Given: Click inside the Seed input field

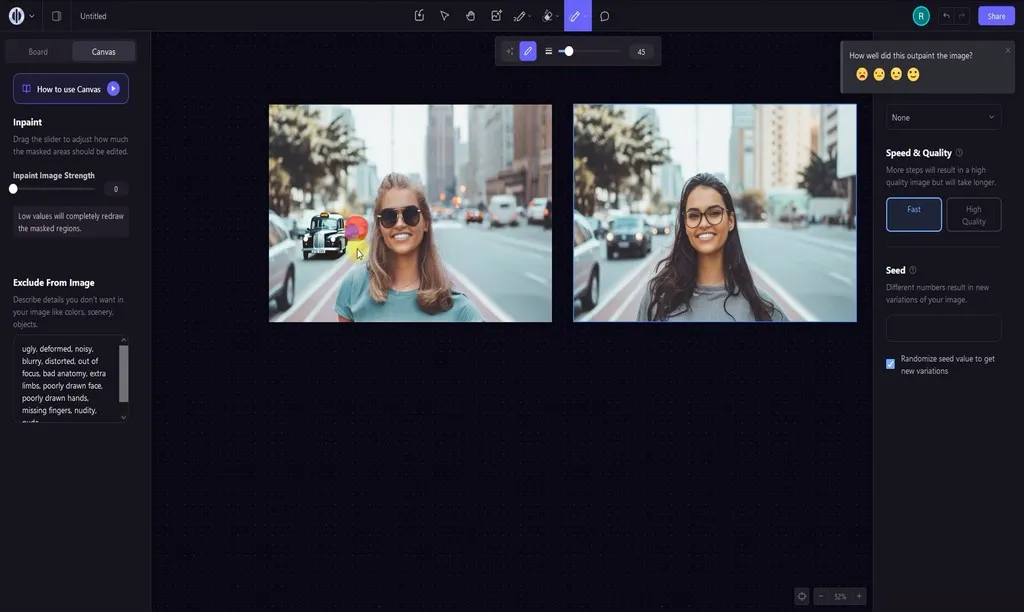Looking at the screenshot, I should click(x=941, y=328).
